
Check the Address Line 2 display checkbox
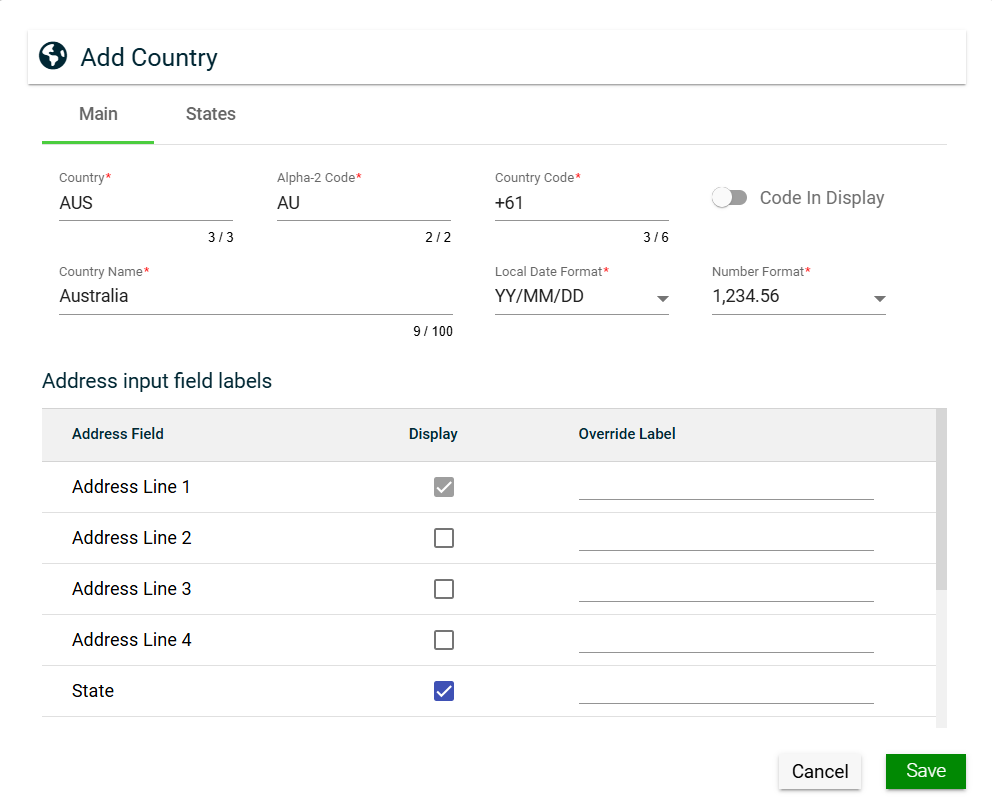[x=444, y=538]
